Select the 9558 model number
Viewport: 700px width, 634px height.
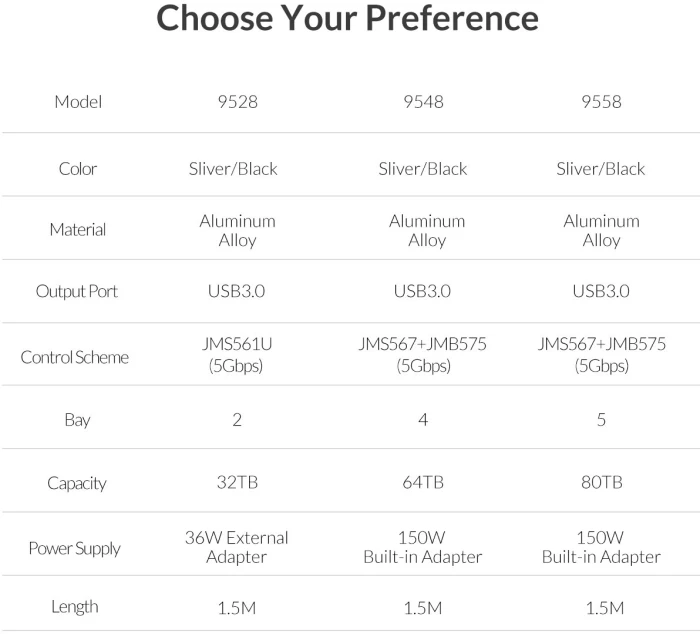(x=601, y=102)
